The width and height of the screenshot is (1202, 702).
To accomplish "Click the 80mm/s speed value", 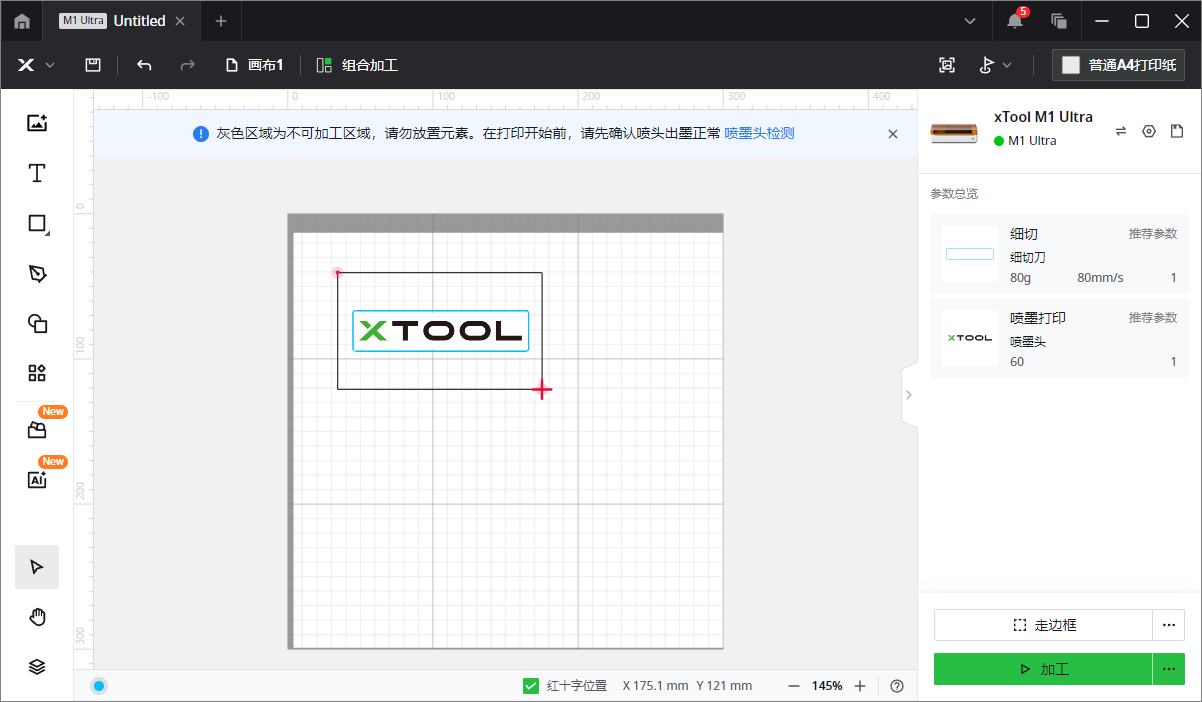I will tap(1100, 278).
